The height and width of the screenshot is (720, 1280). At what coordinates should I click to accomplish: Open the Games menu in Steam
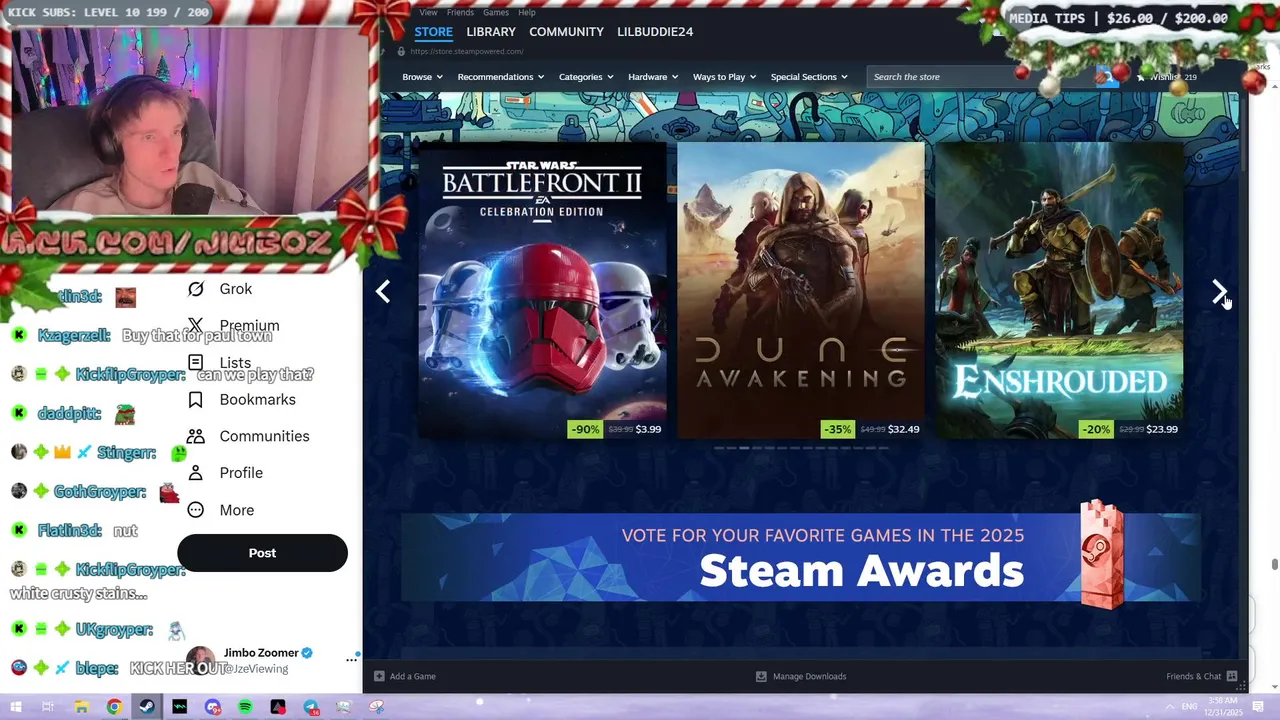496,12
